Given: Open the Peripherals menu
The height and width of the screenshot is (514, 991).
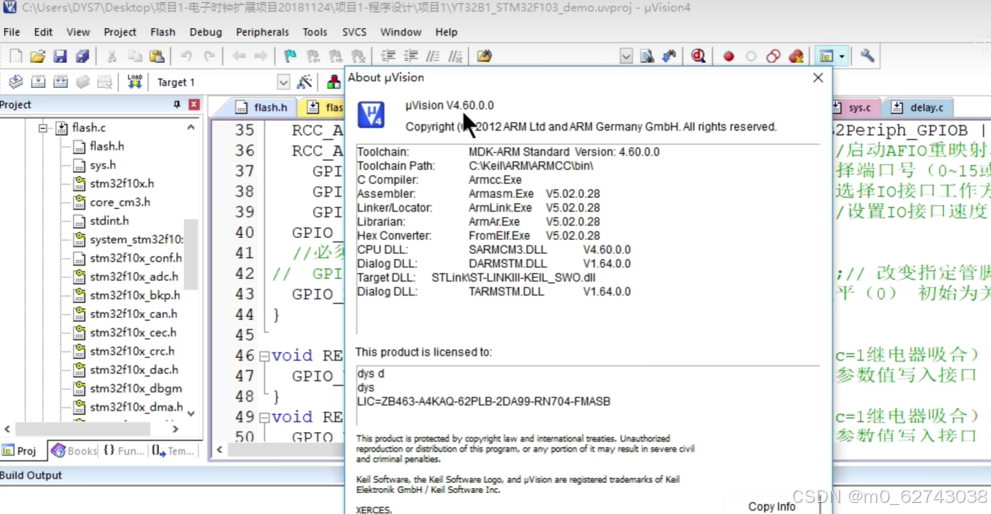Looking at the screenshot, I should [262, 32].
